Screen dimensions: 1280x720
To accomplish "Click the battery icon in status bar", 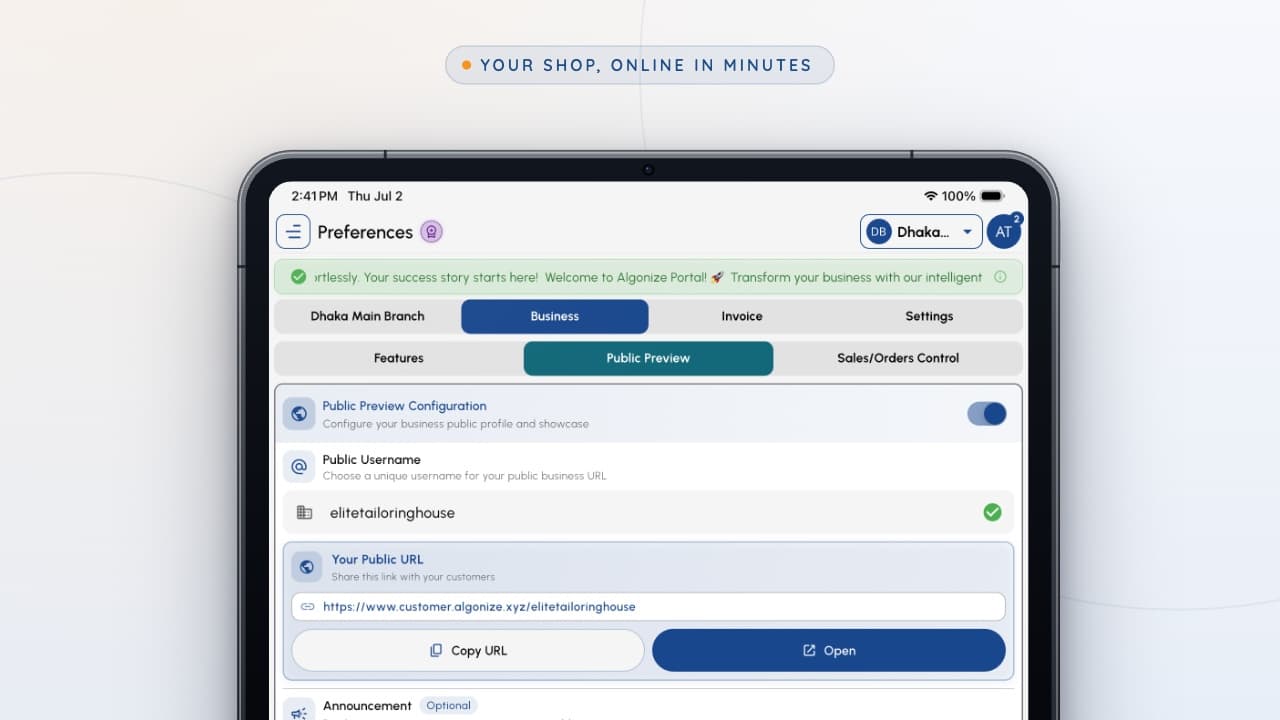I will 992,196.
